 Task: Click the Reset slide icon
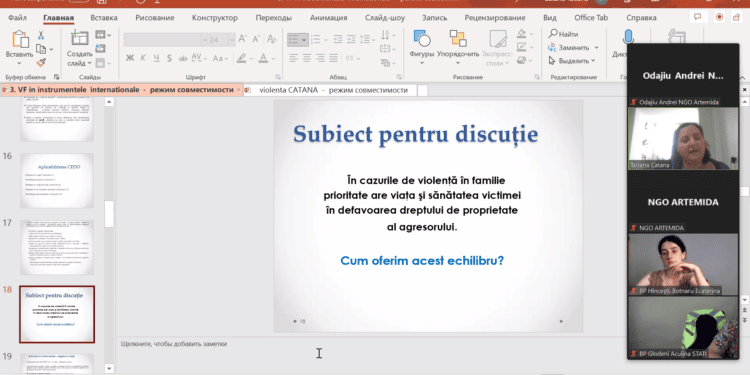pyautogui.click(x=100, y=48)
